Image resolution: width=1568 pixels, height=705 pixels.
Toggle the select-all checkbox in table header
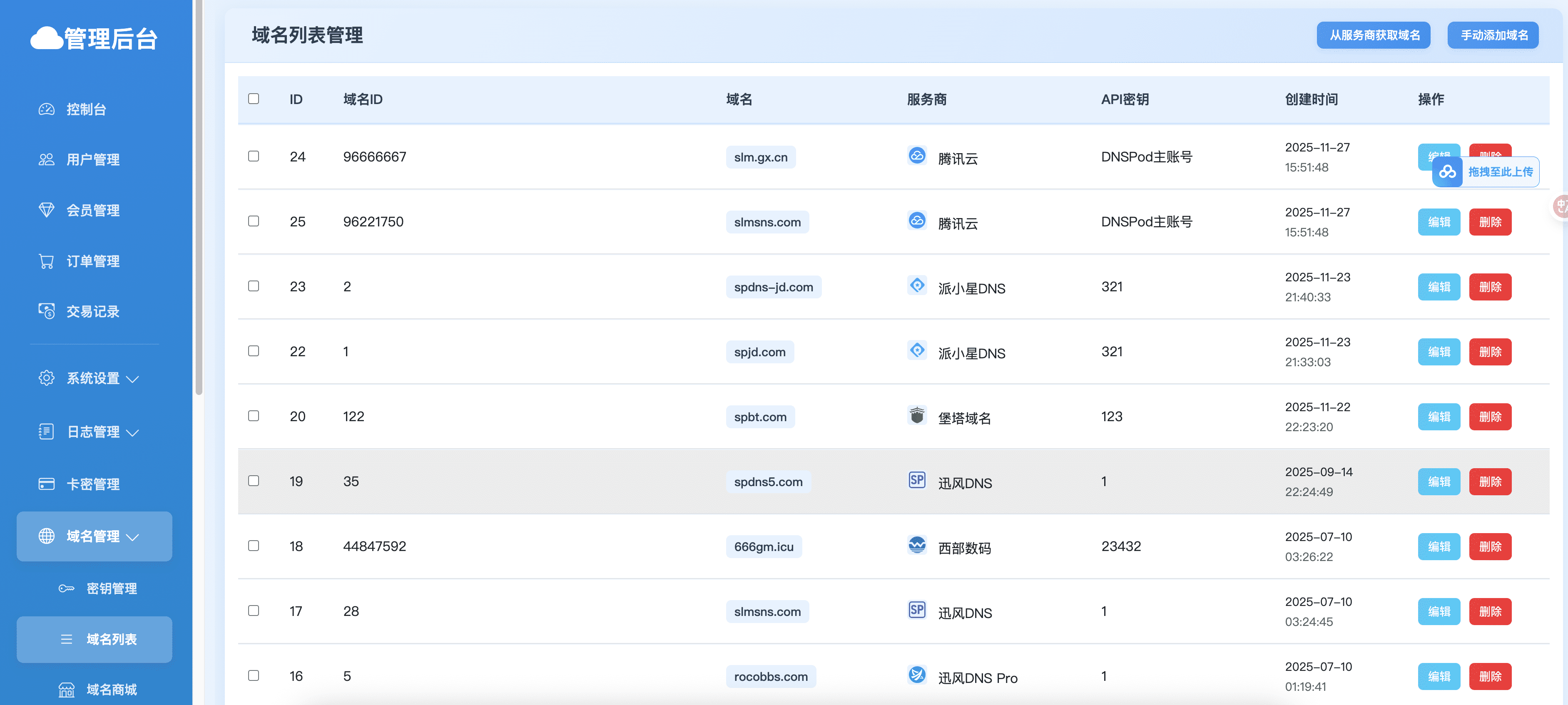tap(254, 99)
